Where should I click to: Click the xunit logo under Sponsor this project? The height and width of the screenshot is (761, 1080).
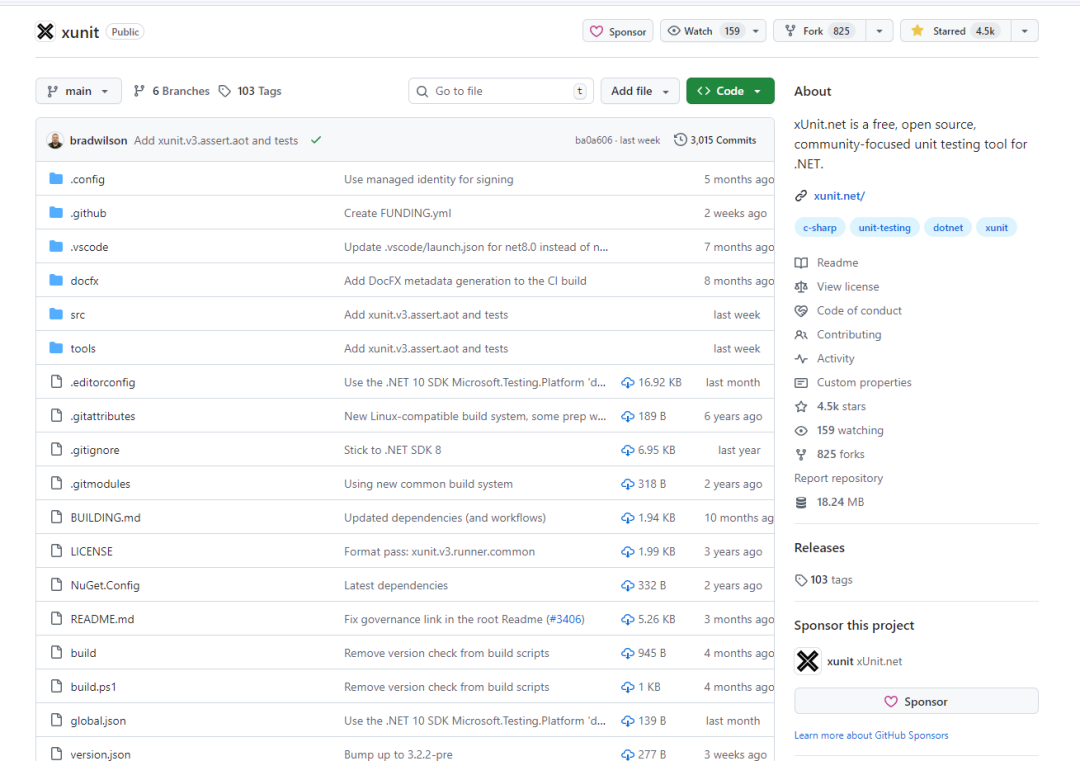[808, 661]
